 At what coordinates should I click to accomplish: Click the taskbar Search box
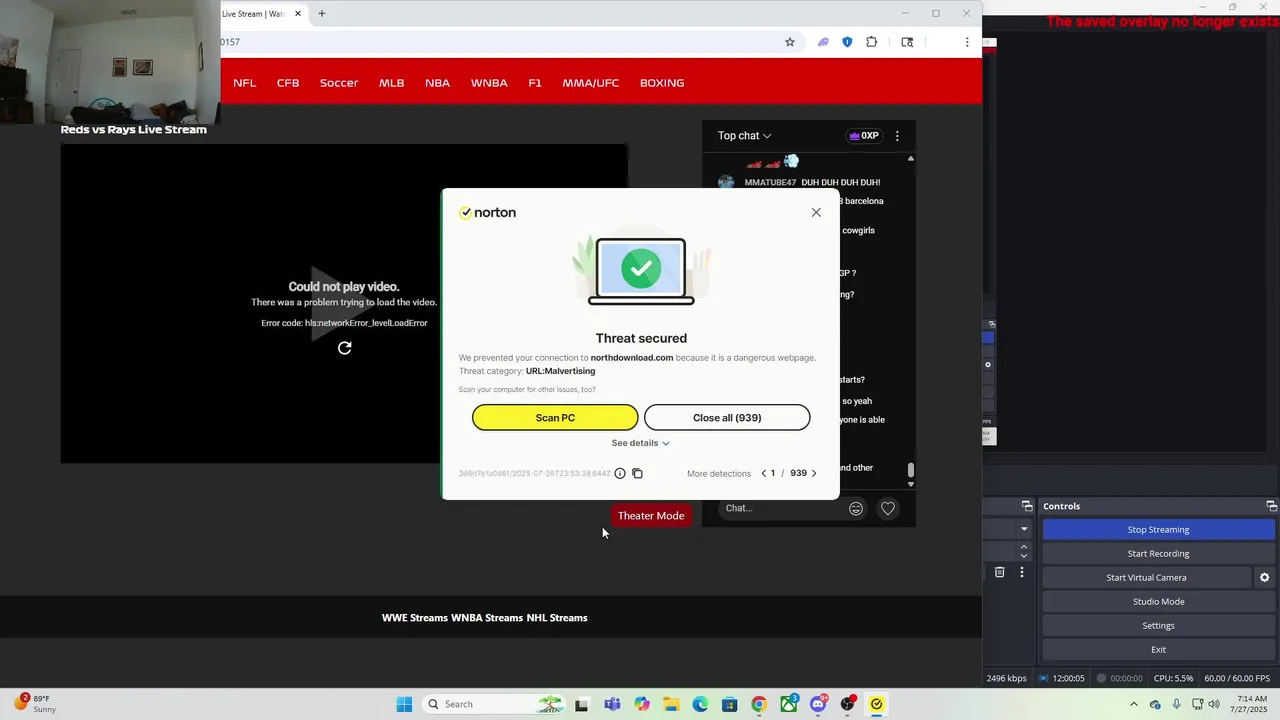point(495,704)
